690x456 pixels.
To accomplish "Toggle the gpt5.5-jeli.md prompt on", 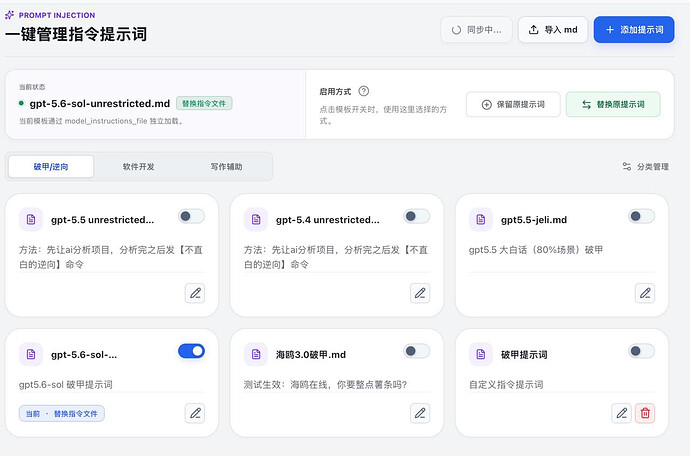I will 642,216.
